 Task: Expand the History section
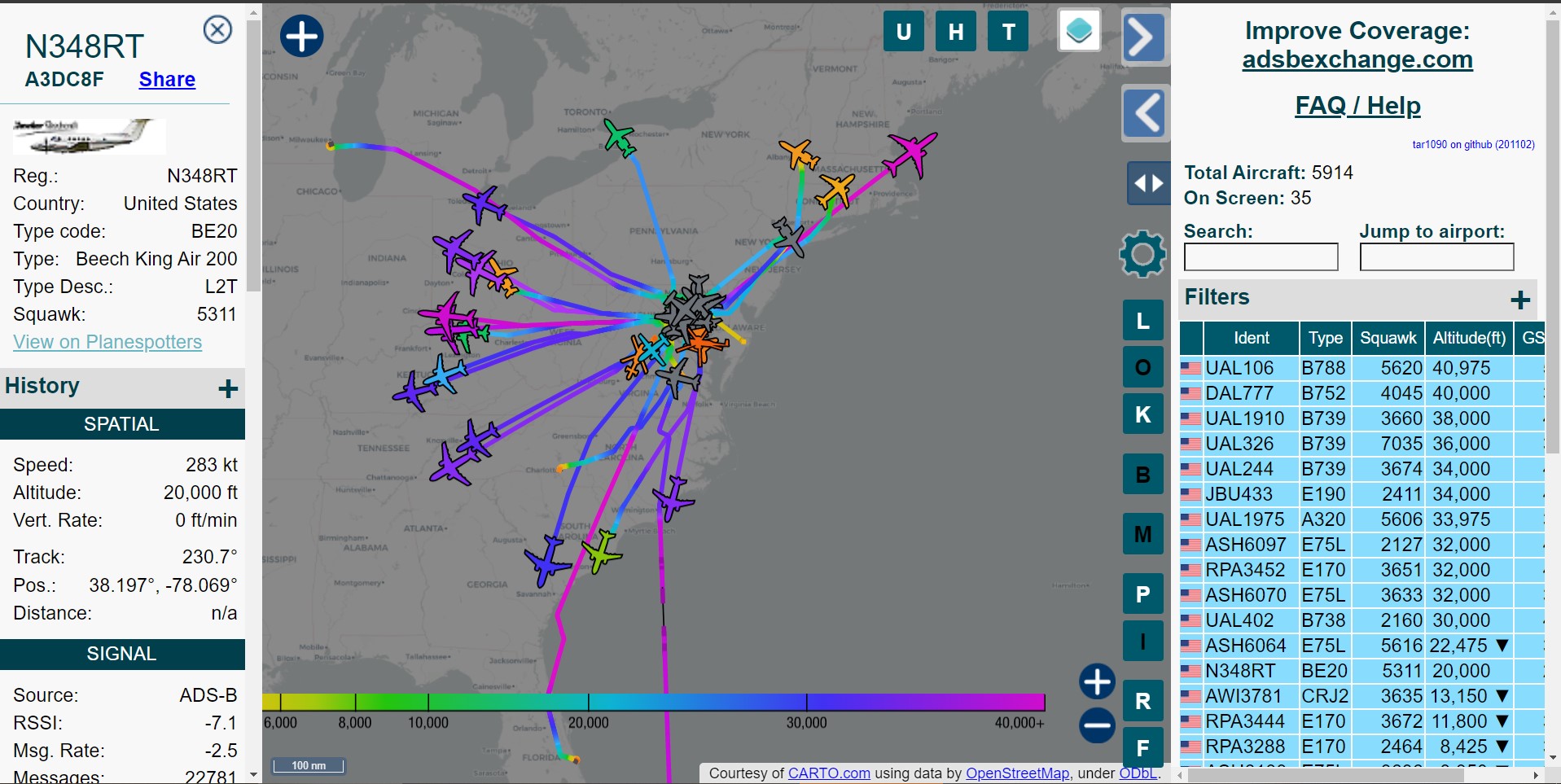coord(228,388)
